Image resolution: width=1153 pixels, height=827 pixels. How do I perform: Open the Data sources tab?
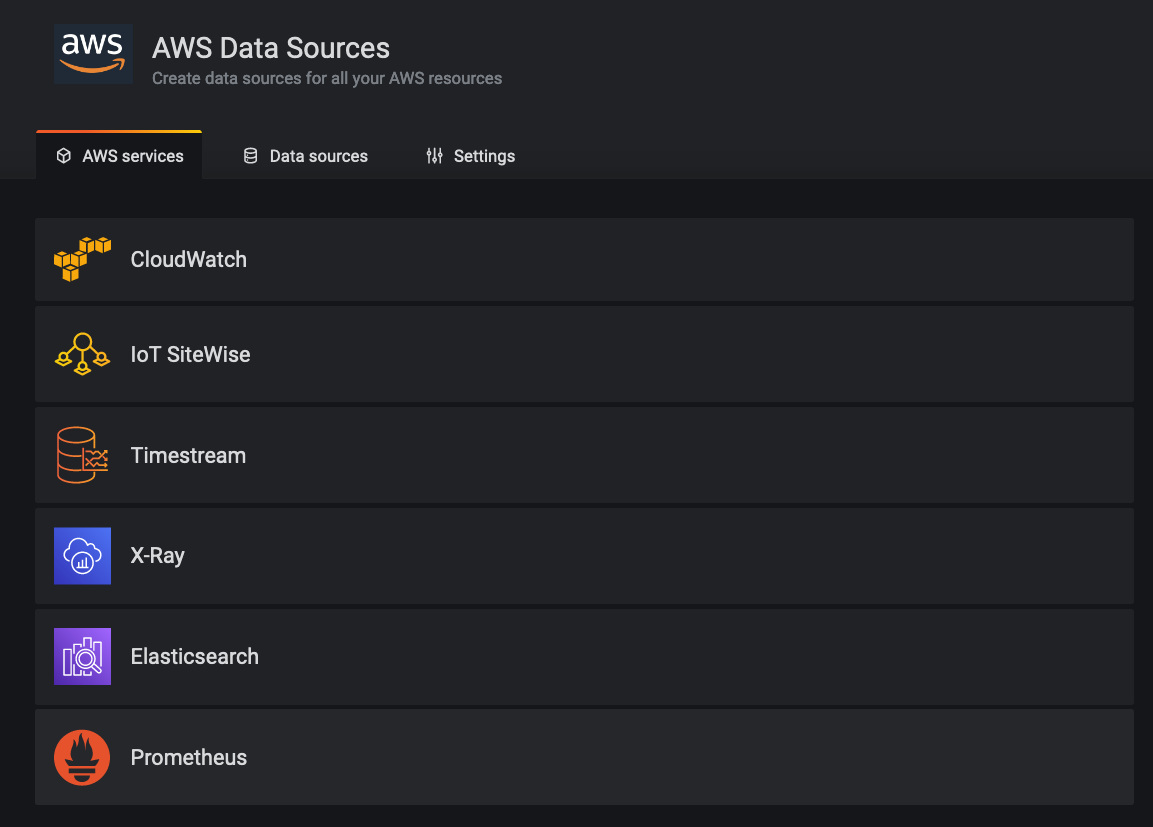[x=305, y=155]
